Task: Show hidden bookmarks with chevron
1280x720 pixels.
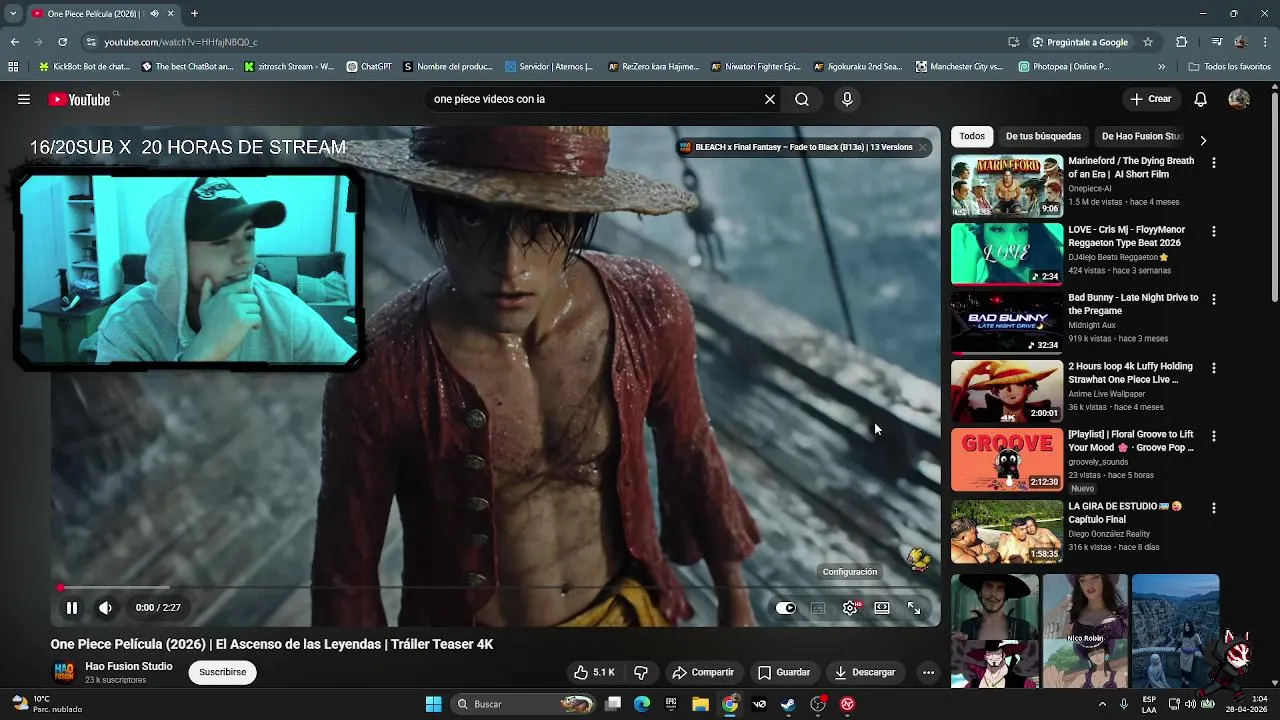Action: tap(1161, 67)
